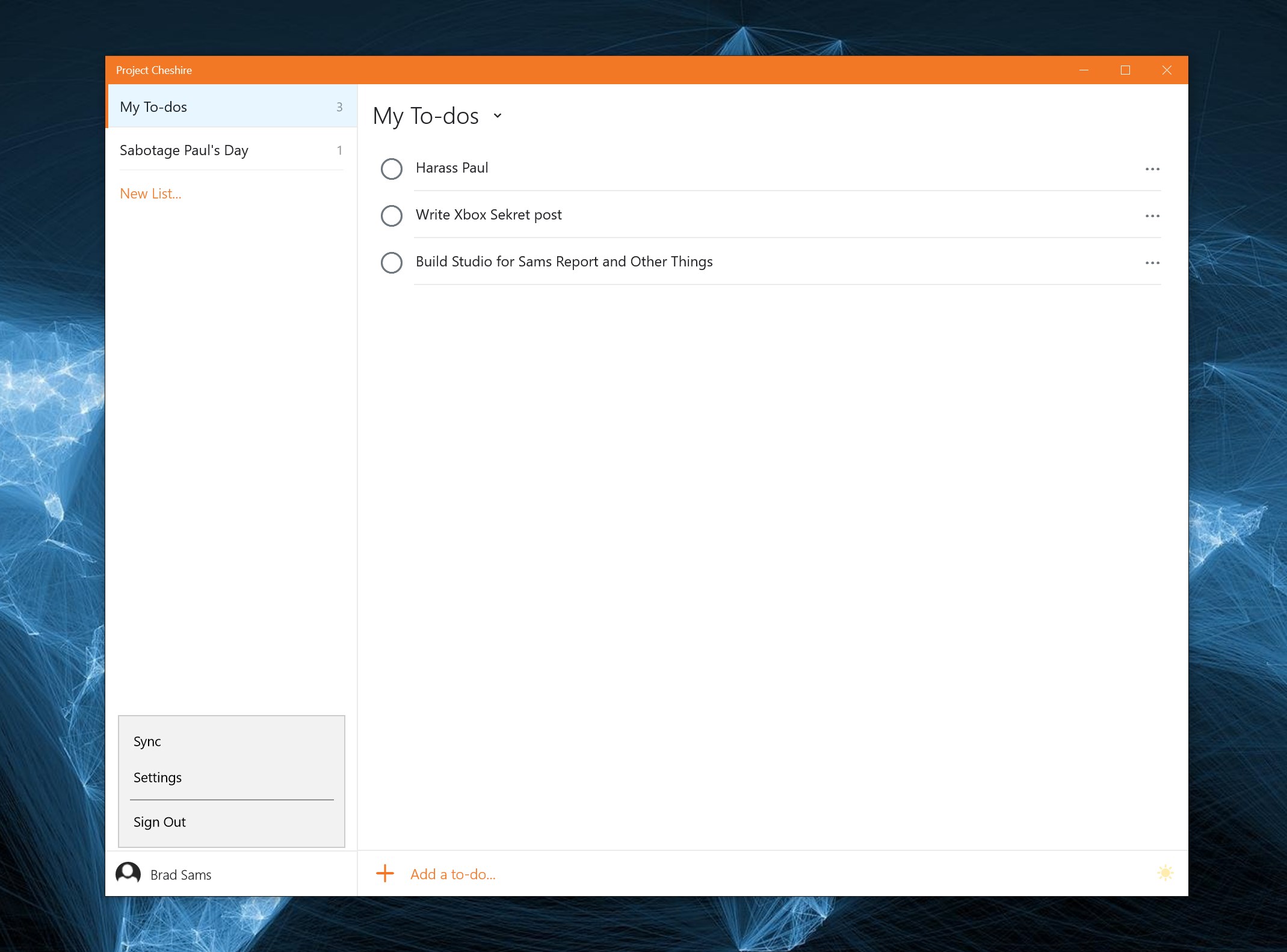Check off Write Xbox Sekret post
The width and height of the screenshot is (1287, 952).
click(392, 216)
